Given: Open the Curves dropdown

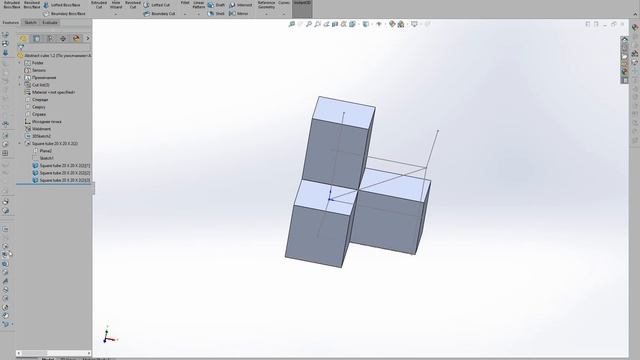Looking at the screenshot, I should click(x=284, y=14).
